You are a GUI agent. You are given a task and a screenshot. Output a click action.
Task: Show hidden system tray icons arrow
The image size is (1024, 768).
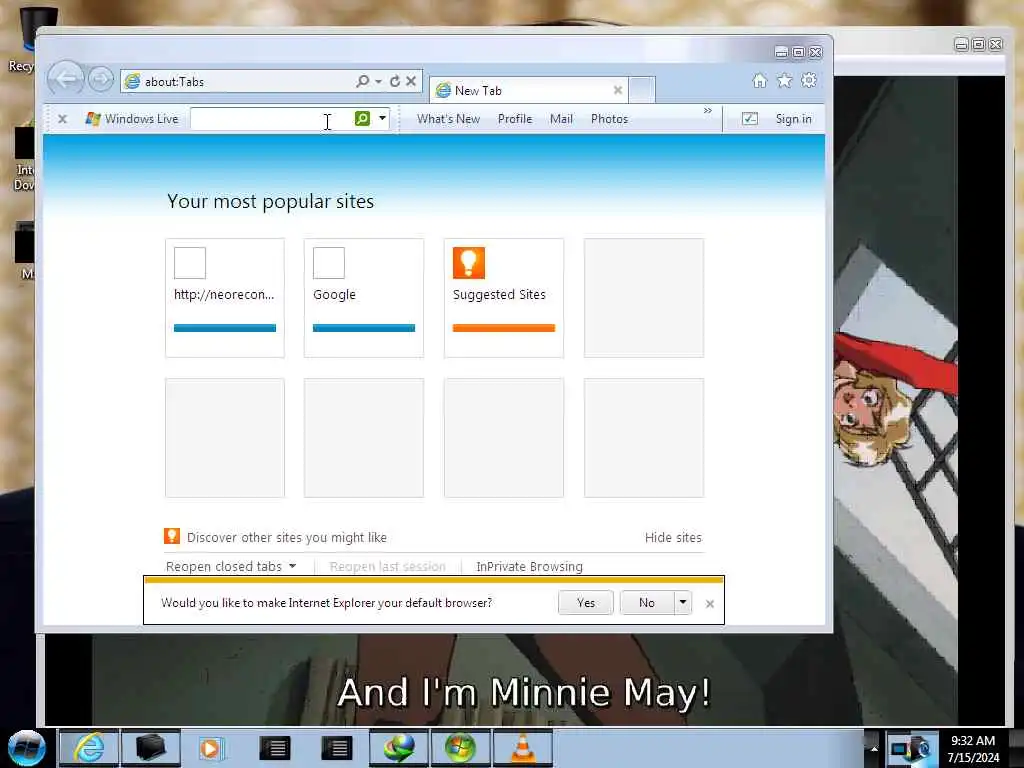[x=874, y=749]
